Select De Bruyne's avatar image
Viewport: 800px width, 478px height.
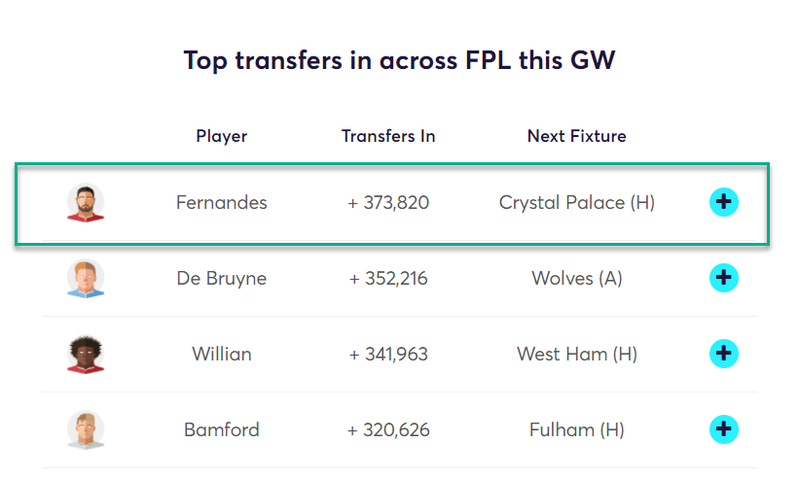click(x=86, y=279)
